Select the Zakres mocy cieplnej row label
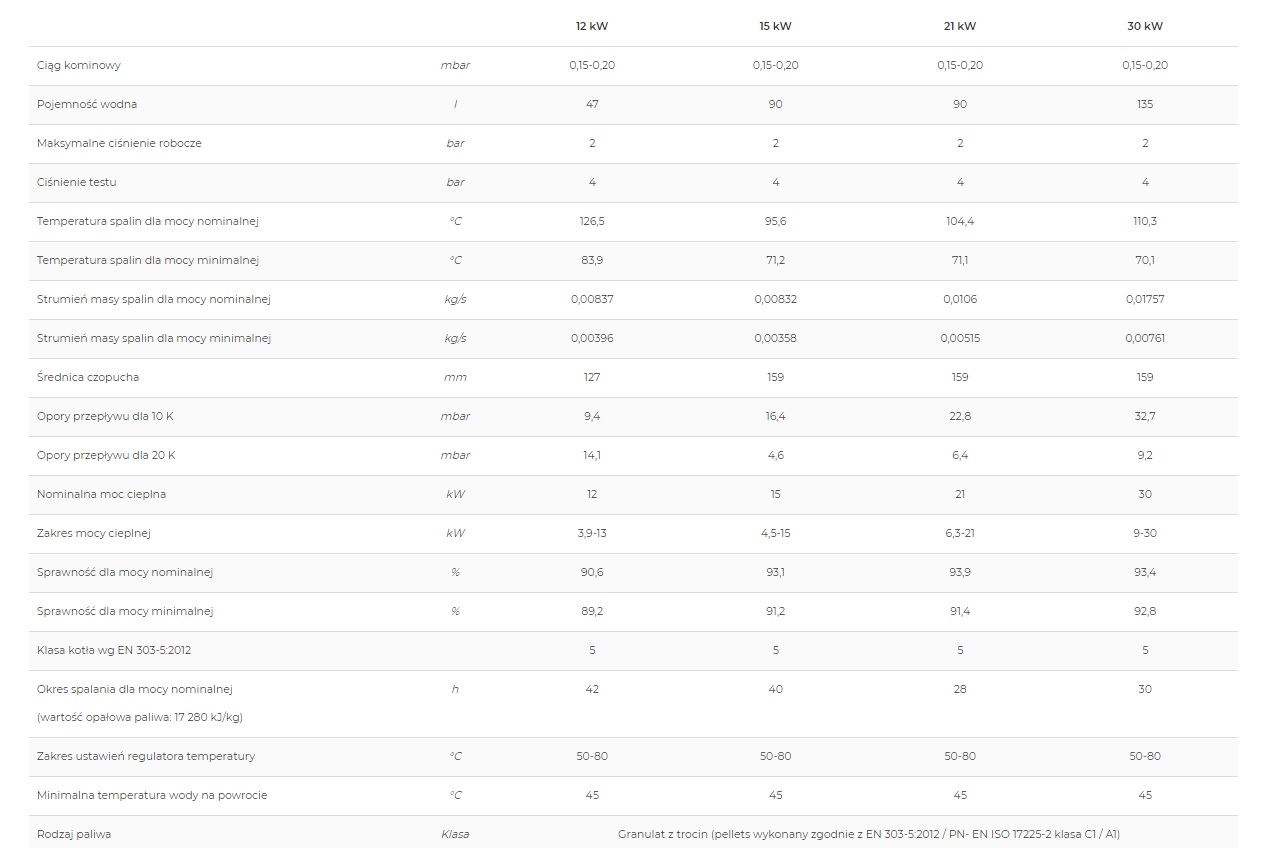Screen dimensions: 1275x848 click(94, 533)
